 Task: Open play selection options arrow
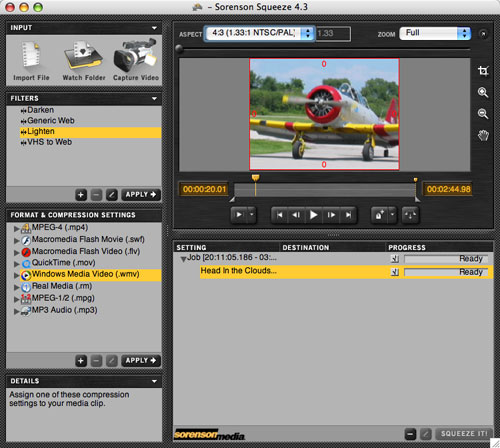click(x=252, y=215)
